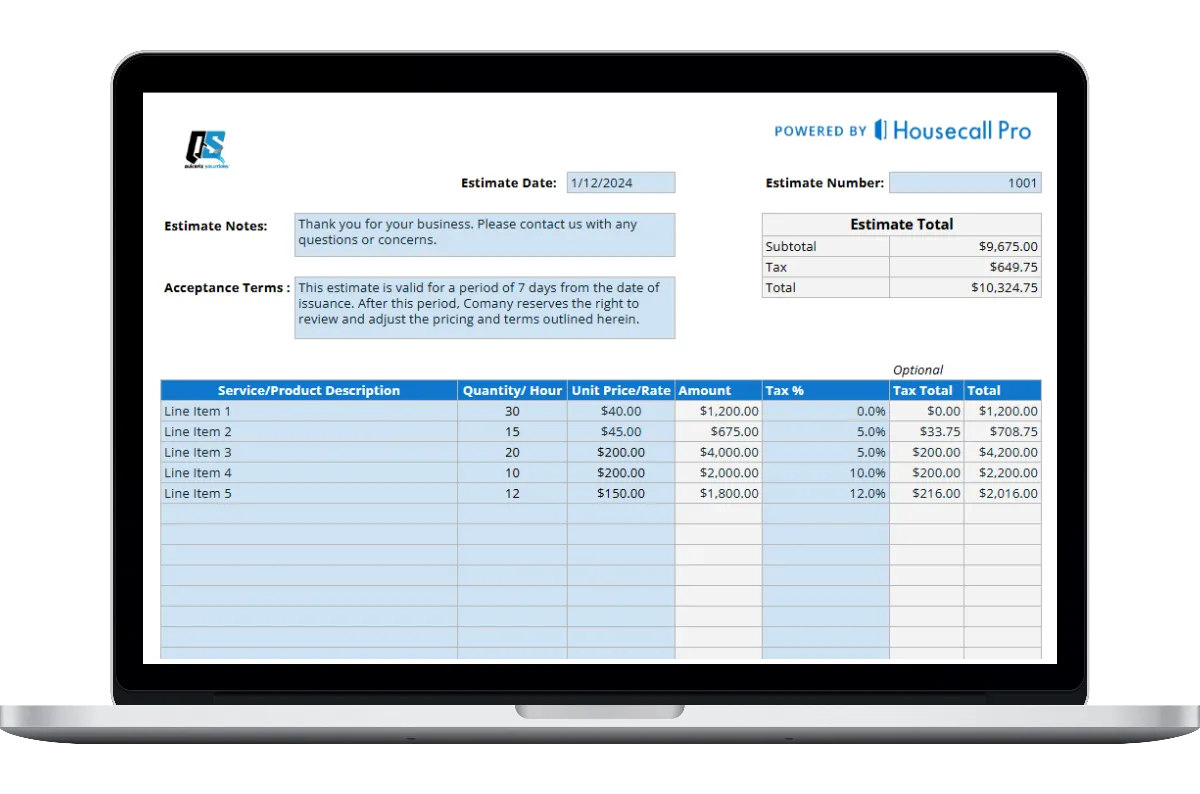Click the Tax % column header
1200x794 pixels.
coord(825,390)
